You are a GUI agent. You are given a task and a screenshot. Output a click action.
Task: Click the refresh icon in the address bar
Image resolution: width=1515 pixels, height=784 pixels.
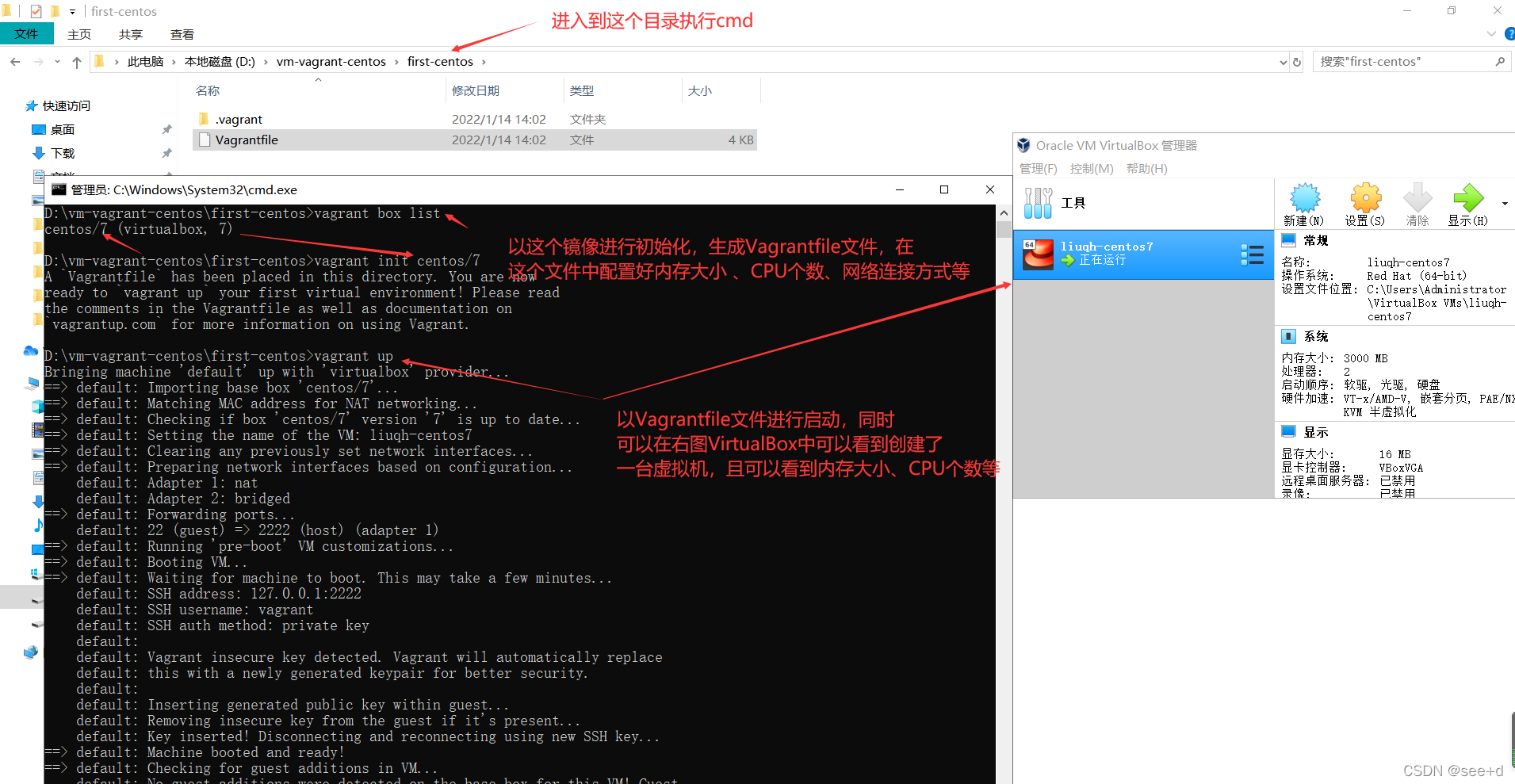(1298, 61)
